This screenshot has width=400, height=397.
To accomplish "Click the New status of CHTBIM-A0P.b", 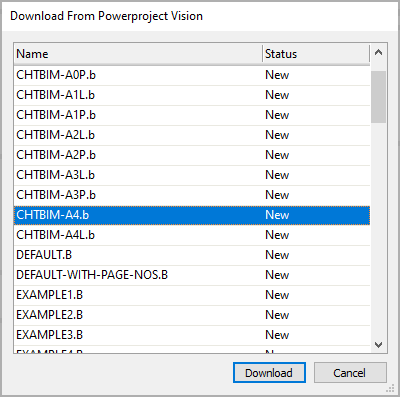I will coord(277,75).
